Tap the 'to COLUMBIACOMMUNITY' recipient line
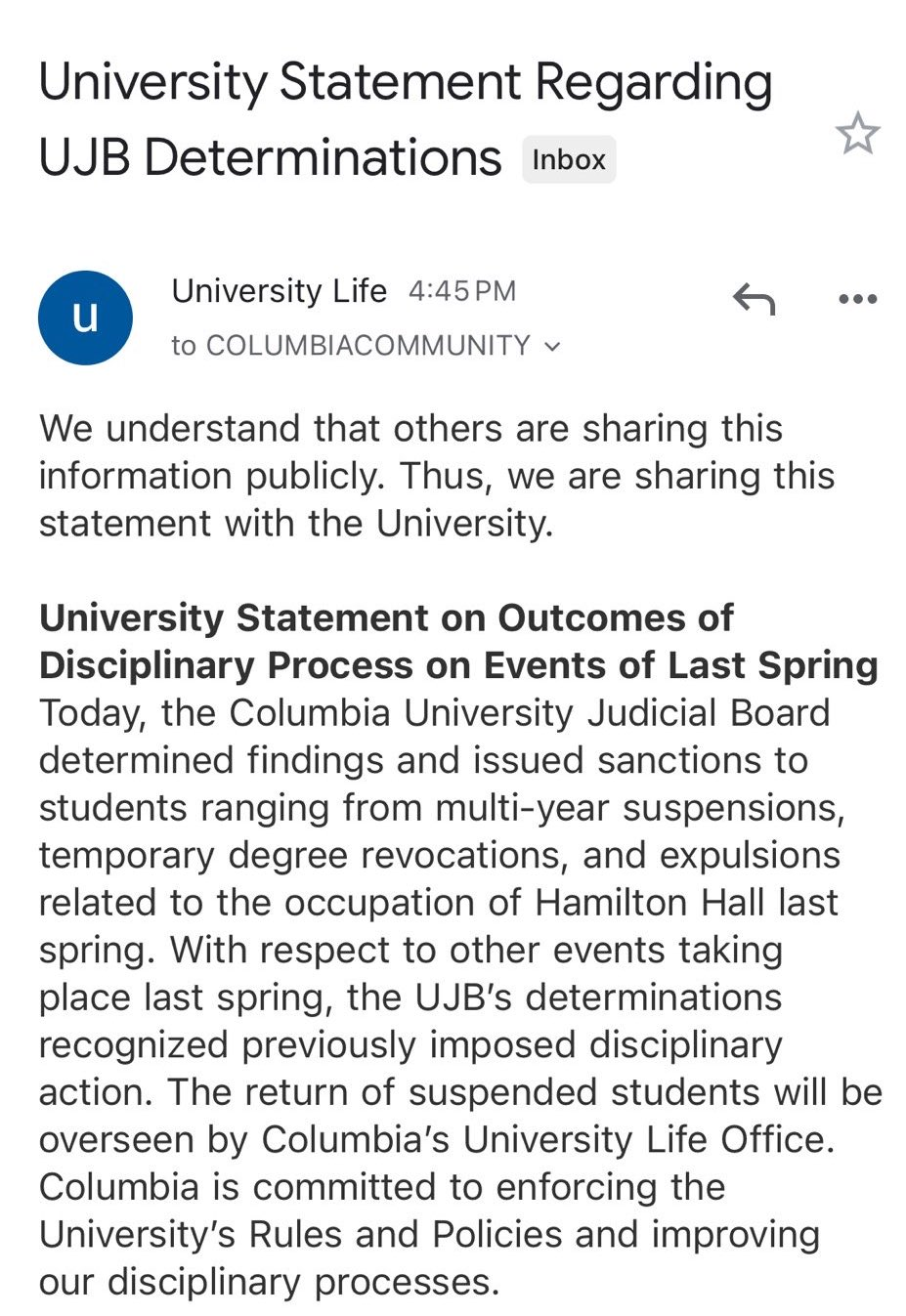 coord(352,346)
